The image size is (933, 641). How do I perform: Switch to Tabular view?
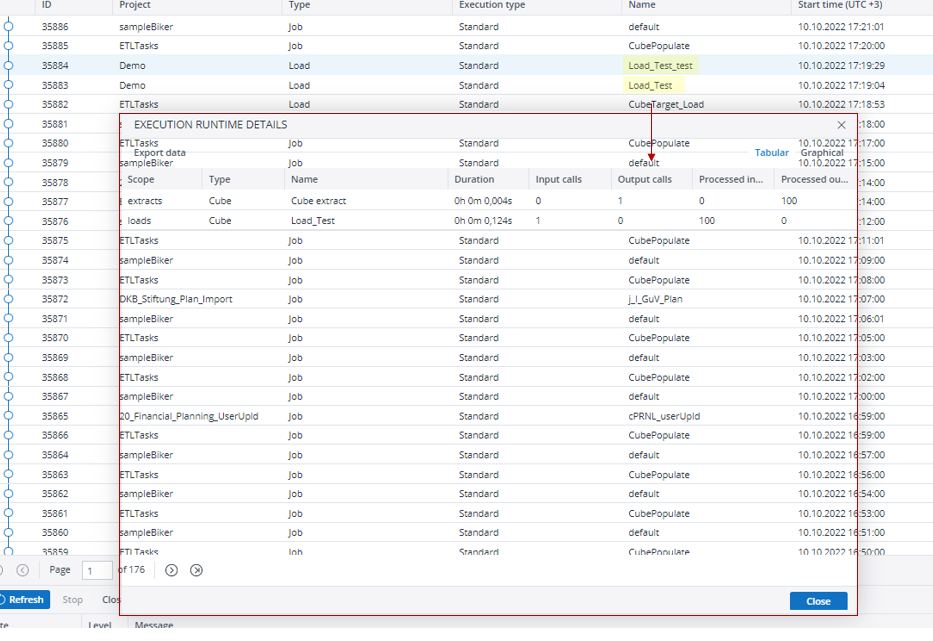pyautogui.click(x=771, y=153)
